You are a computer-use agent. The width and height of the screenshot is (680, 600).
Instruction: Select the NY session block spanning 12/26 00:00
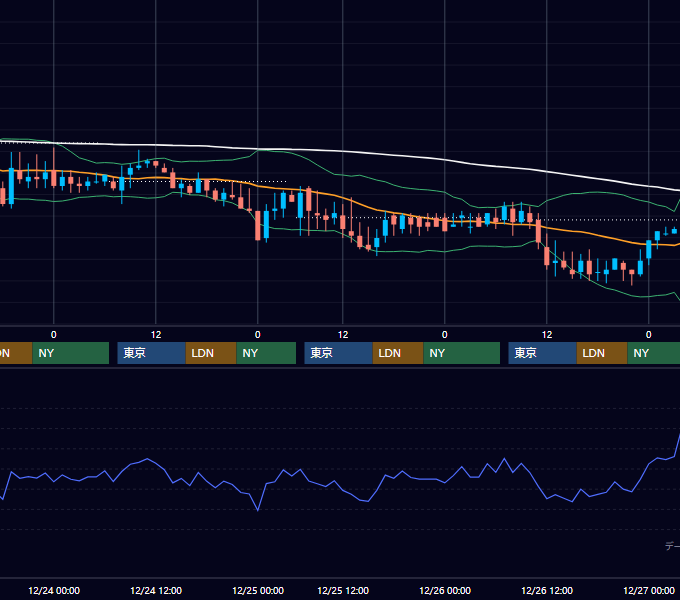(x=462, y=353)
